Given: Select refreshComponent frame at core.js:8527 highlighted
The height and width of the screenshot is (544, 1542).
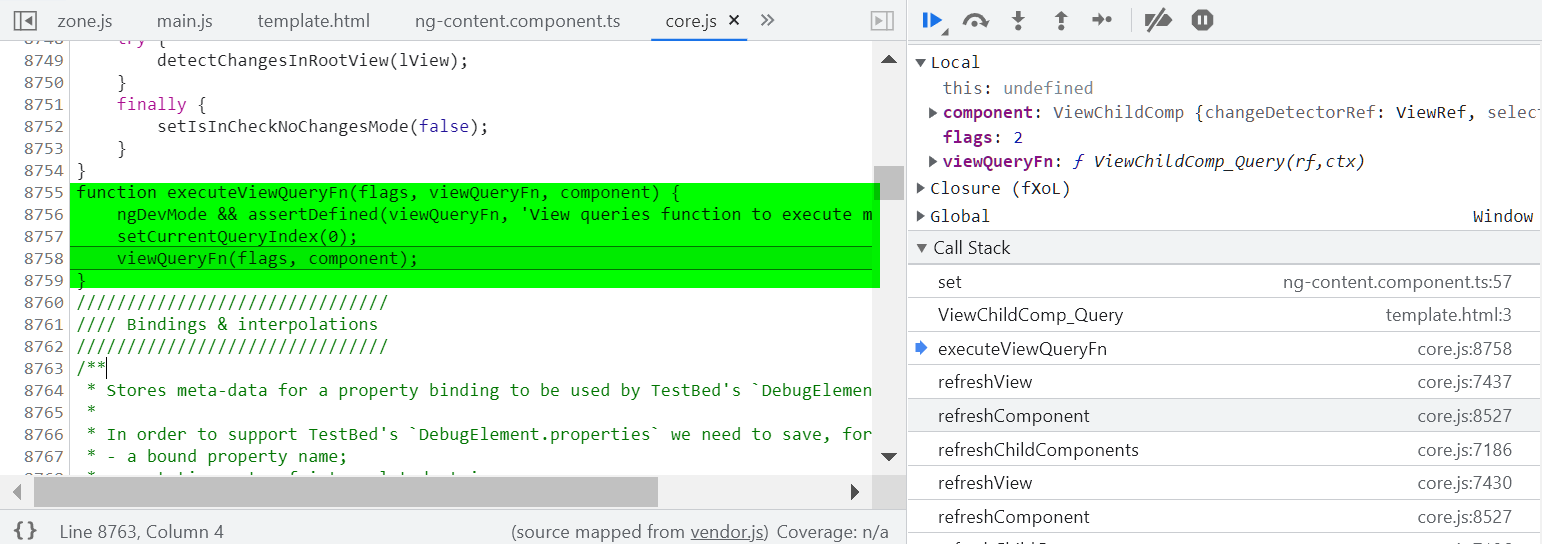Looking at the screenshot, I should (x=1225, y=416).
